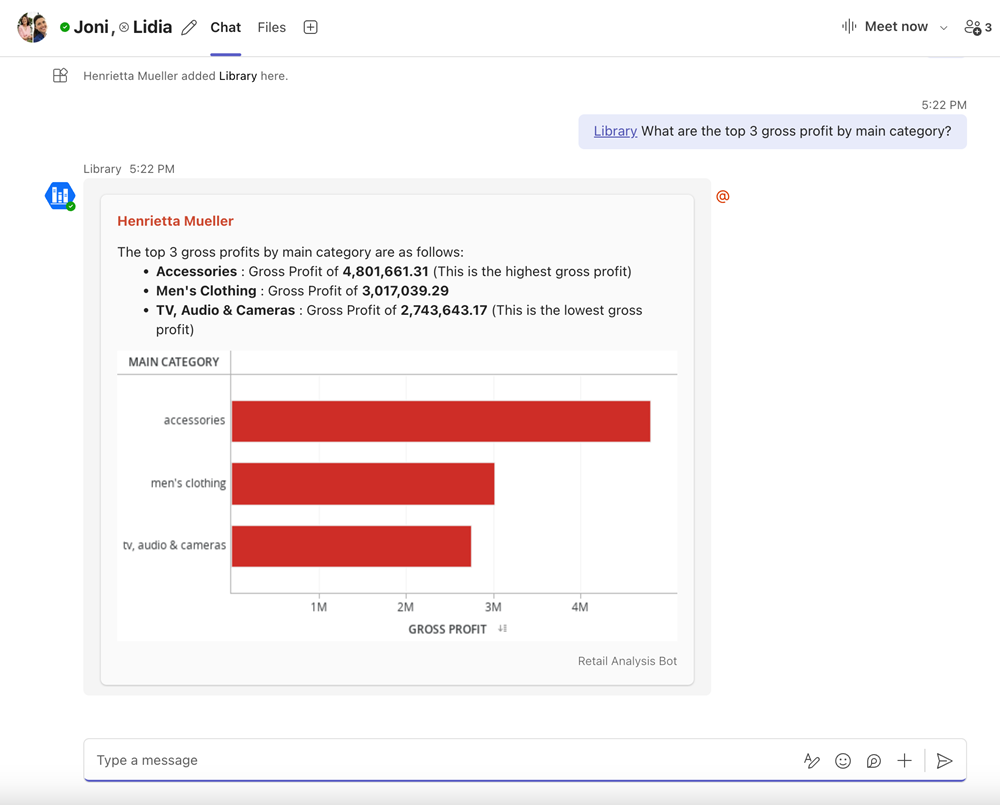Open the Library link in sent message
The width and height of the screenshot is (1000, 805).
[x=615, y=131]
